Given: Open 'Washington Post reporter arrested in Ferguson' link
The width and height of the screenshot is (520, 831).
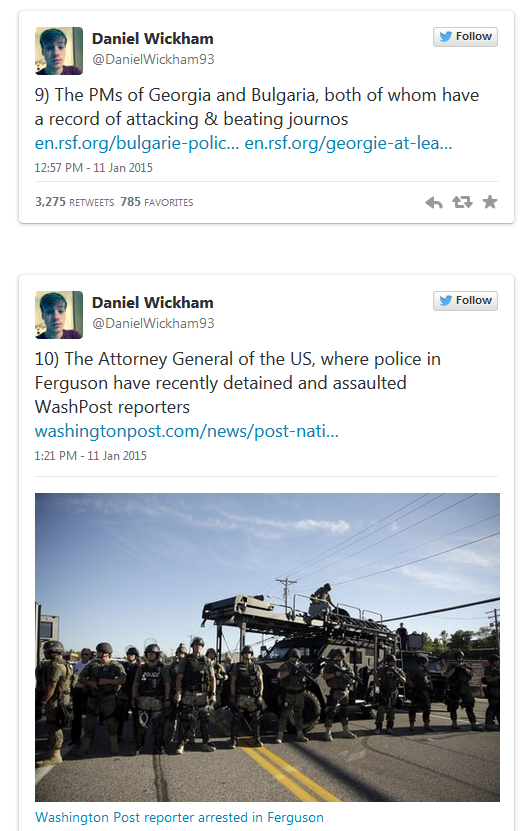Looking at the screenshot, I should (x=179, y=817).
